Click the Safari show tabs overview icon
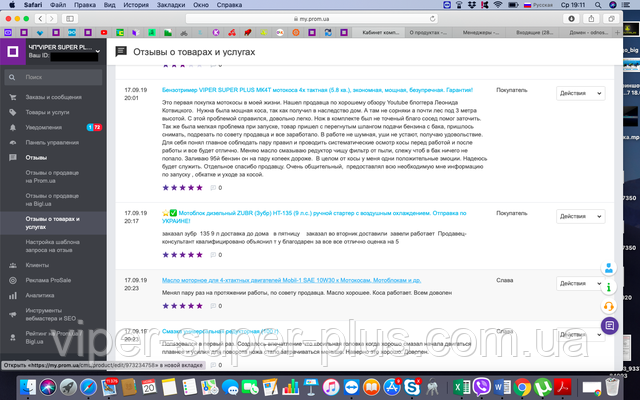 [x=611, y=19]
